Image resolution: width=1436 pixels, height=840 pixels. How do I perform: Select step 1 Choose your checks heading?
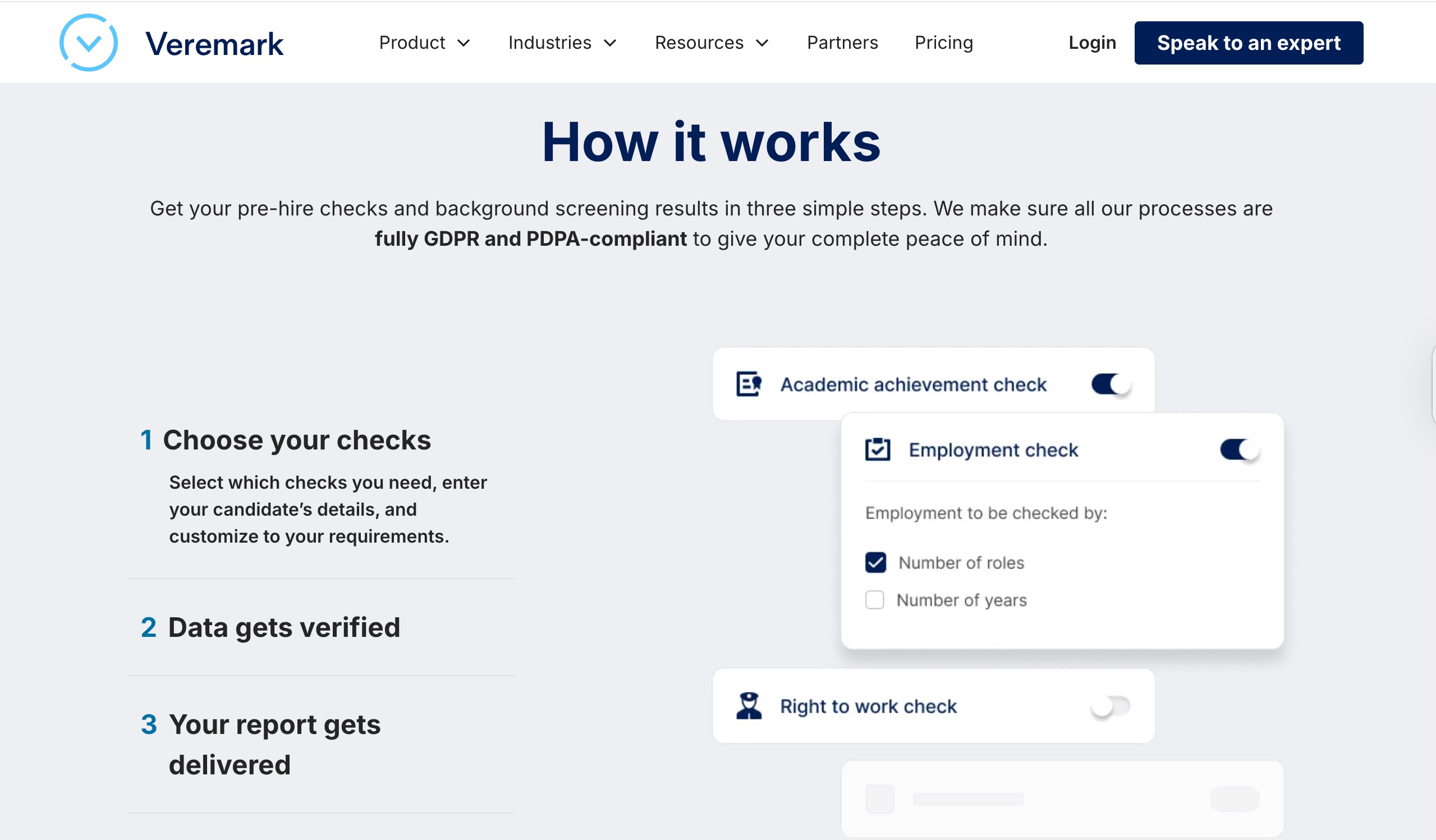coord(296,440)
